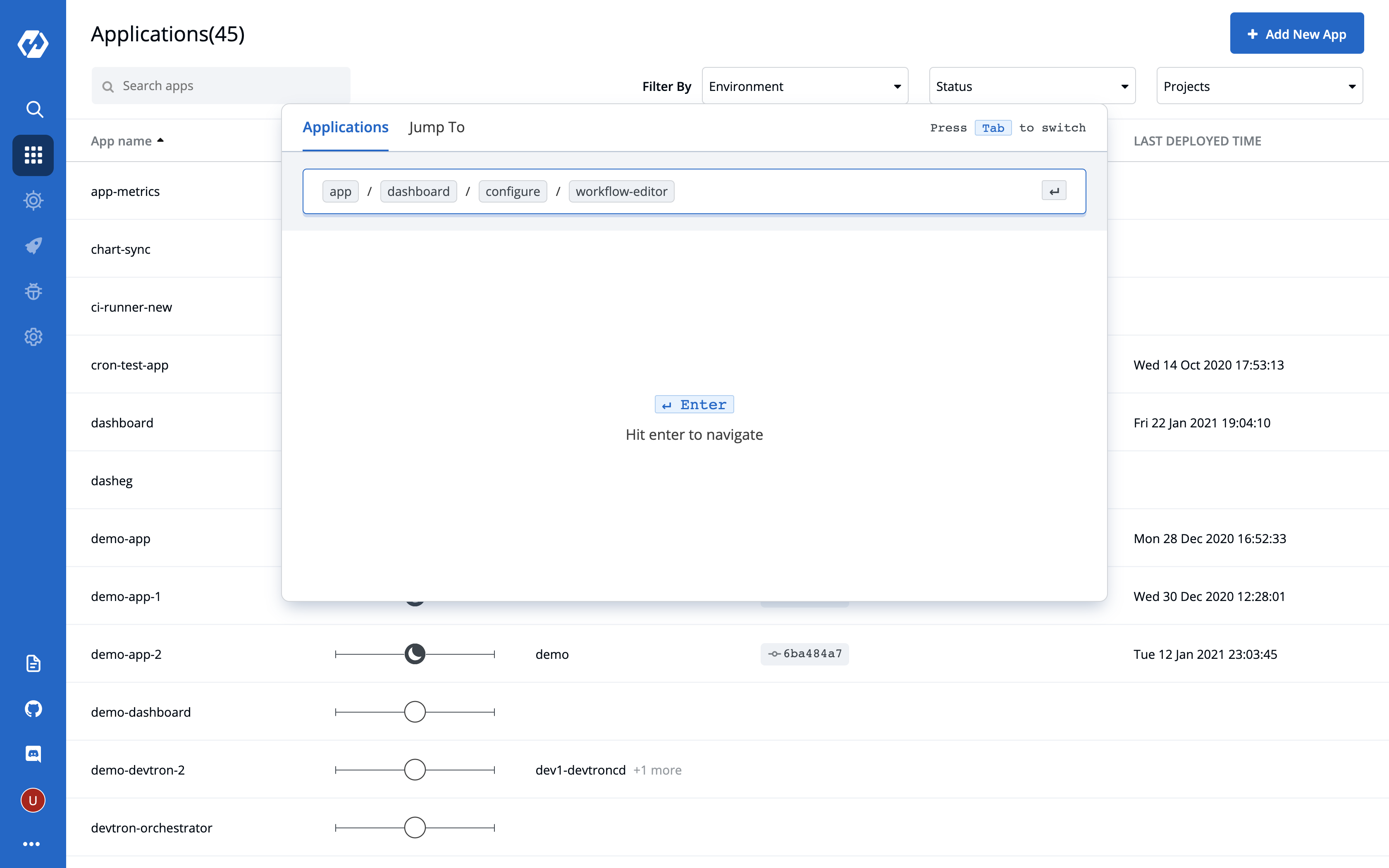1389x868 pixels.
Task: Open the rocket deploy icon
Action: click(33, 246)
